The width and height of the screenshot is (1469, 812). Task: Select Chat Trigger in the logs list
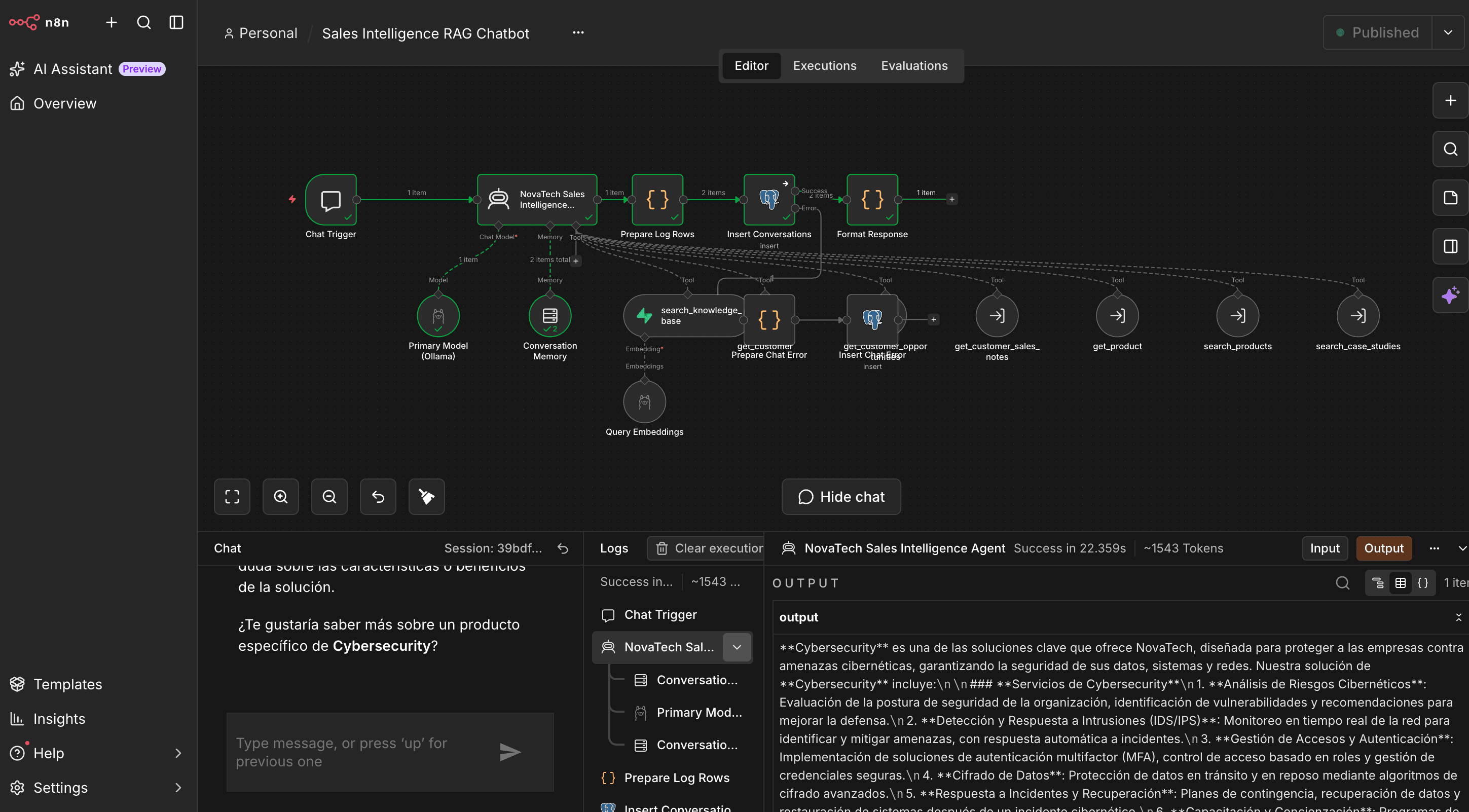click(x=672, y=615)
